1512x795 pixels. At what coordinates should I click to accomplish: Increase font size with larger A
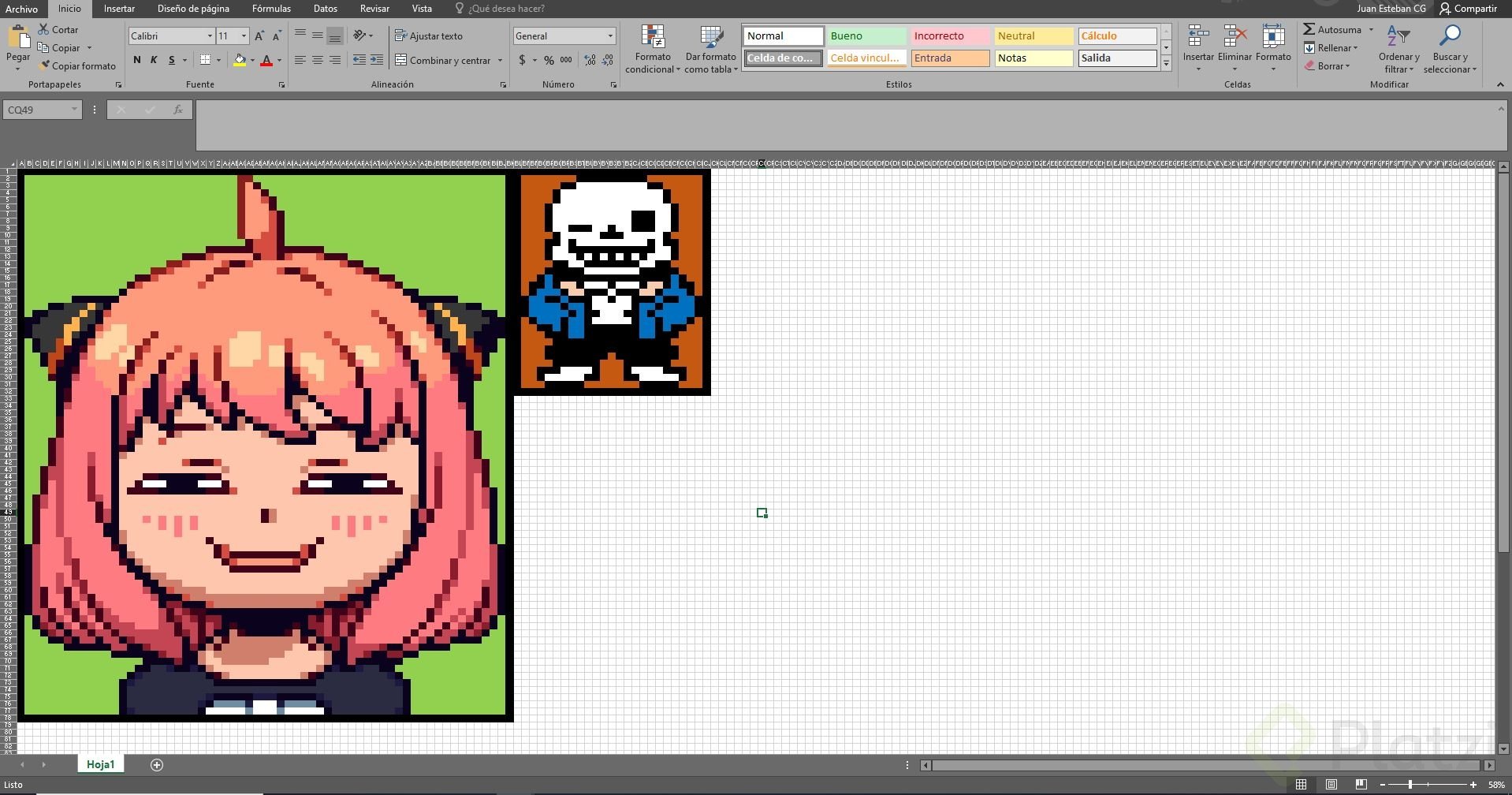259,36
